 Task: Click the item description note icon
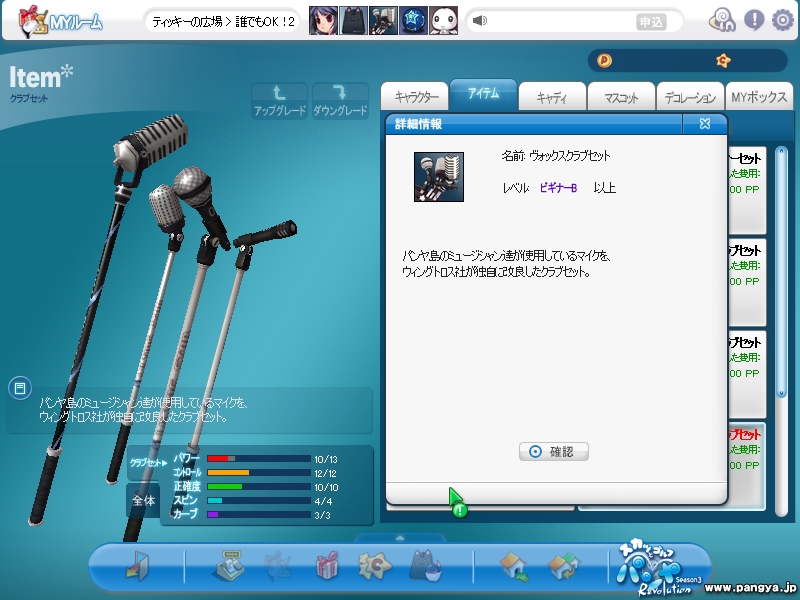[x=20, y=389]
